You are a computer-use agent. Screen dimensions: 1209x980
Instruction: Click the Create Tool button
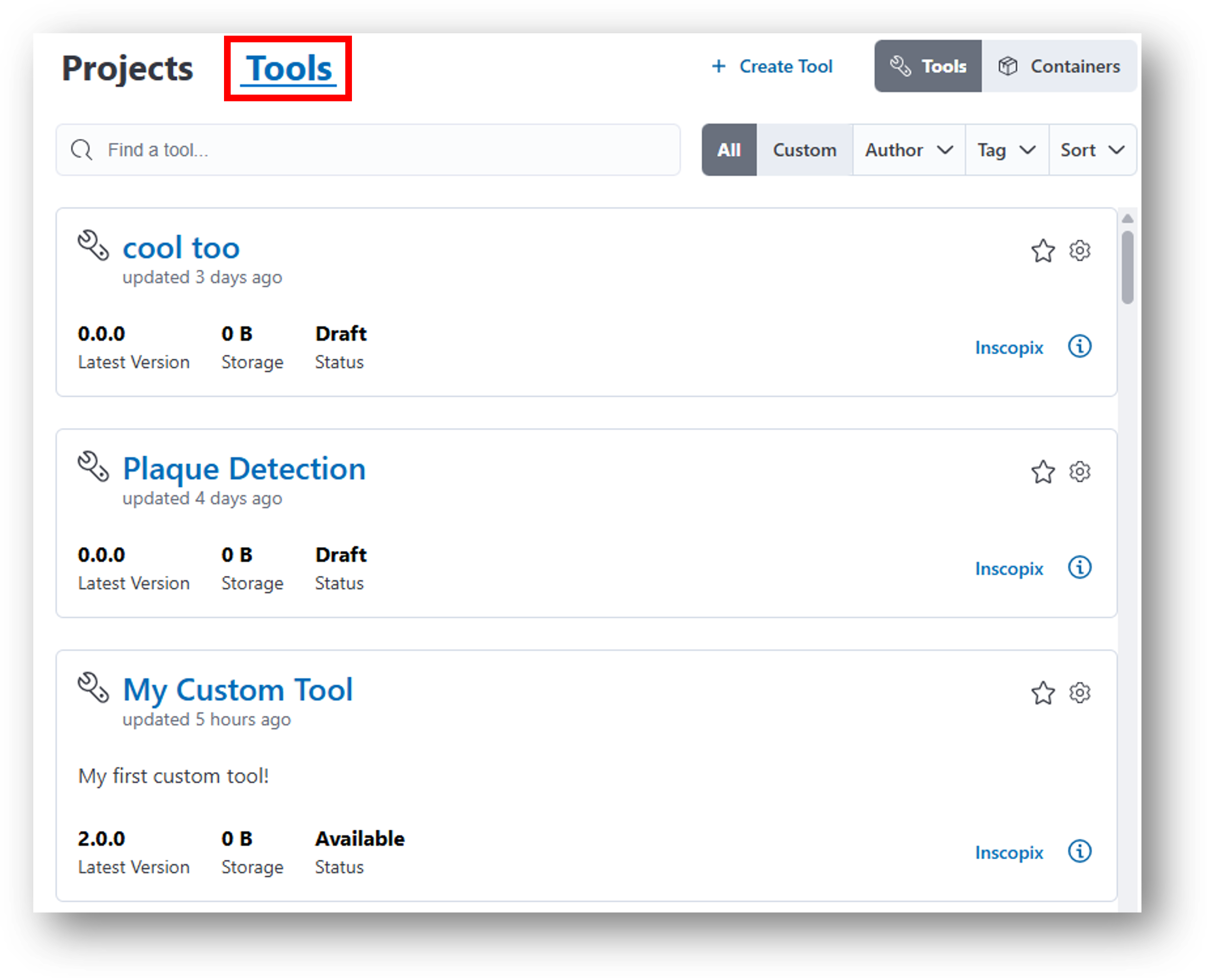(772, 67)
